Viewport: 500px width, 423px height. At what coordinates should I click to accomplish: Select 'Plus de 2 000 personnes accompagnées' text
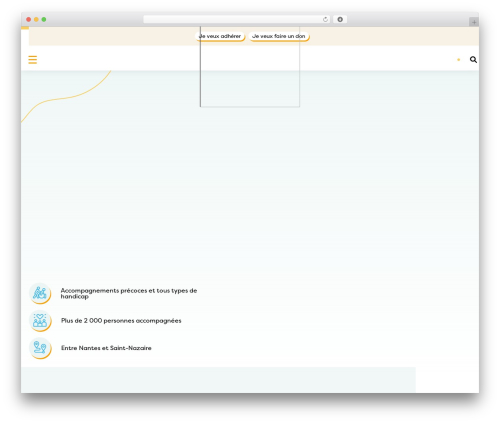pos(121,321)
